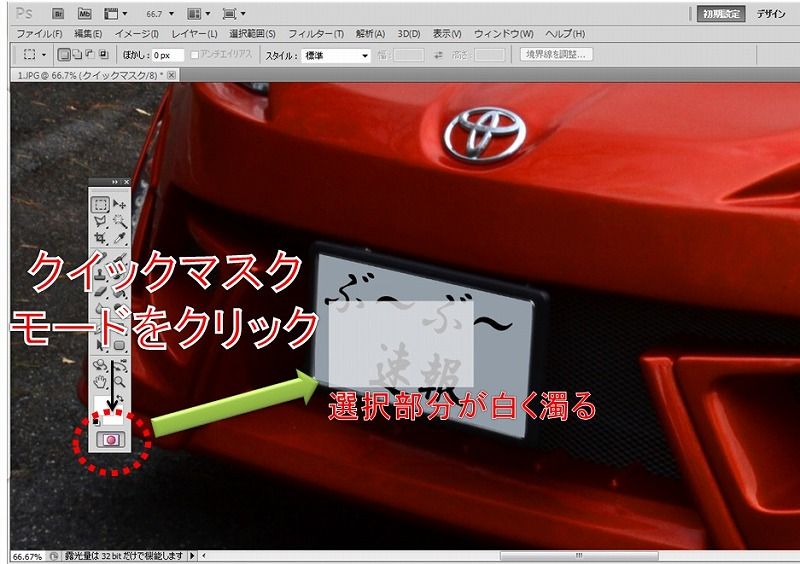Viewport: 800px width, 564px height.
Task: Open the 表示(V) menu
Action: (447, 34)
